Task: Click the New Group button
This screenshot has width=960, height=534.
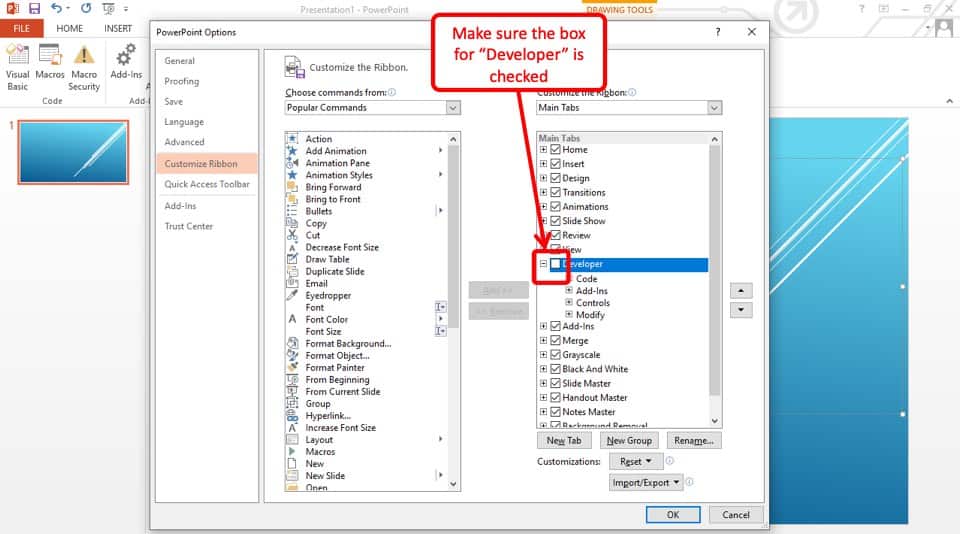Action: (629, 440)
